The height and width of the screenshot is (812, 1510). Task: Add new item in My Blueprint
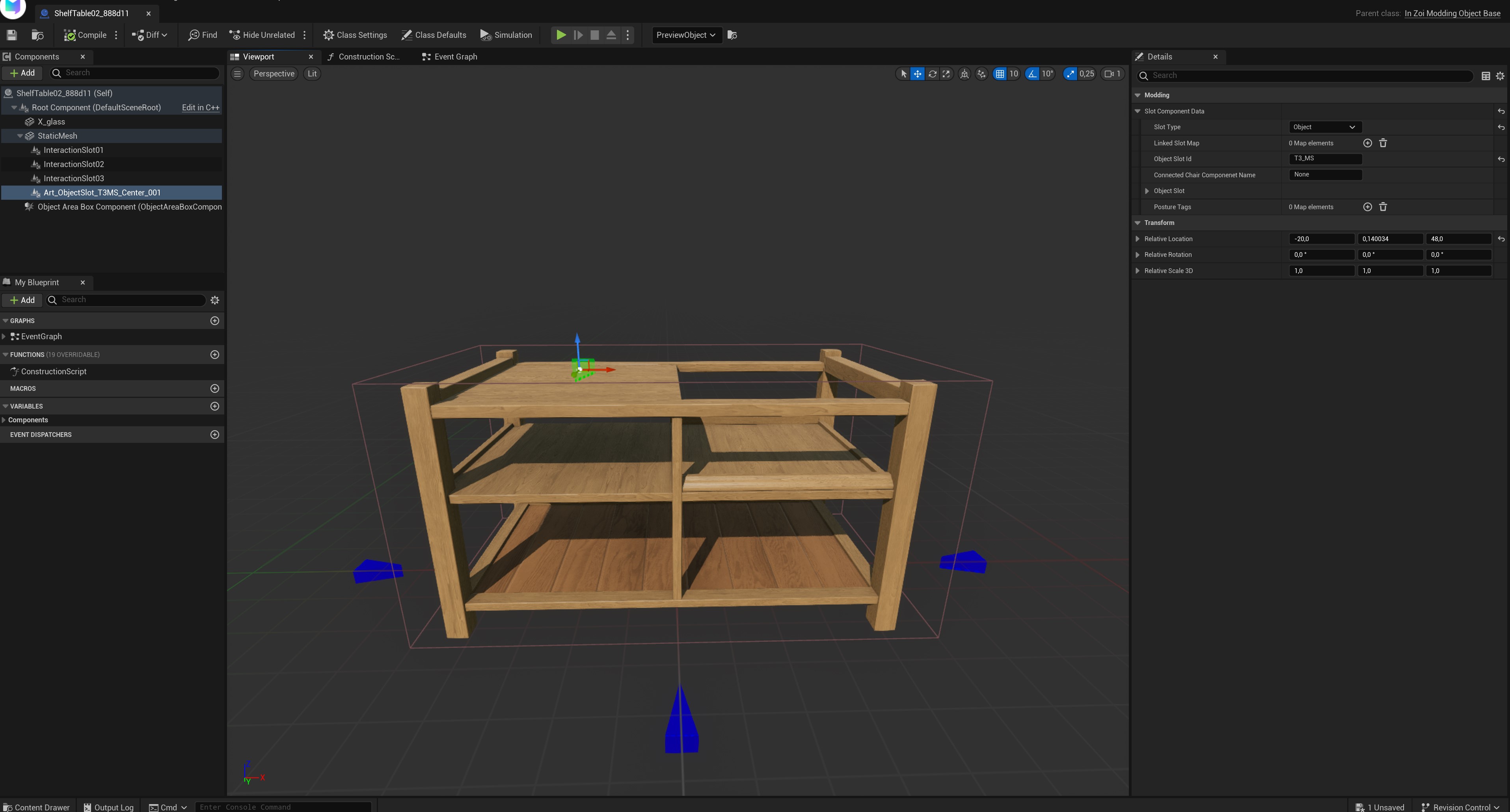(22, 300)
